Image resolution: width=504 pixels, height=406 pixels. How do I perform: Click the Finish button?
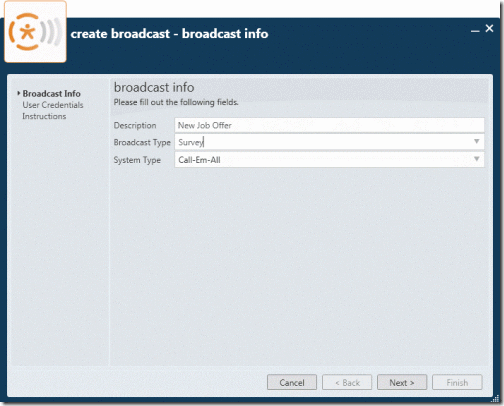pyautogui.click(x=457, y=382)
